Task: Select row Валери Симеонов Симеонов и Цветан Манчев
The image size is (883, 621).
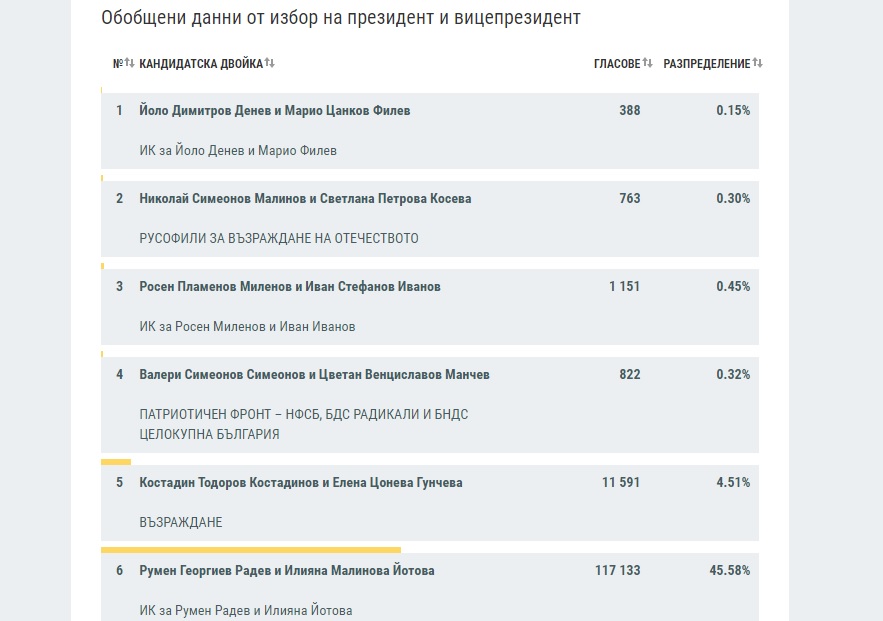Action: click(430, 404)
